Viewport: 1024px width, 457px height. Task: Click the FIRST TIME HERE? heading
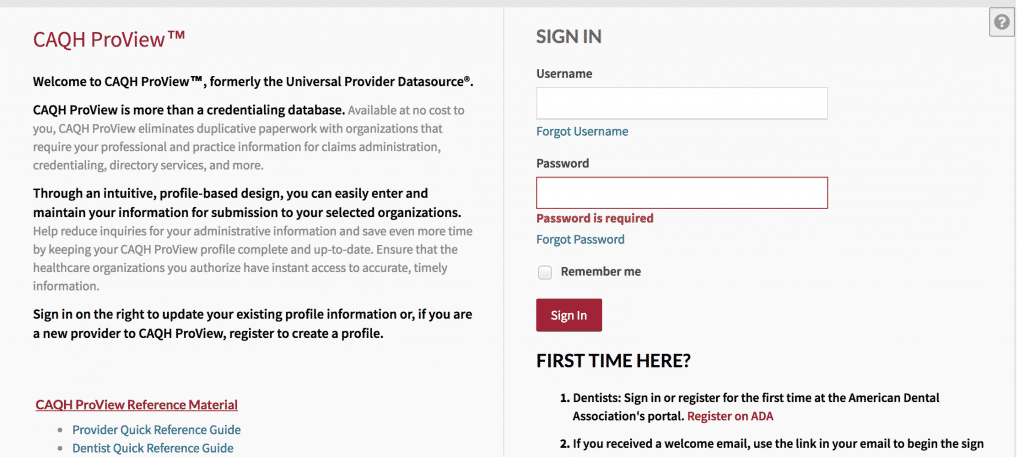pos(614,361)
